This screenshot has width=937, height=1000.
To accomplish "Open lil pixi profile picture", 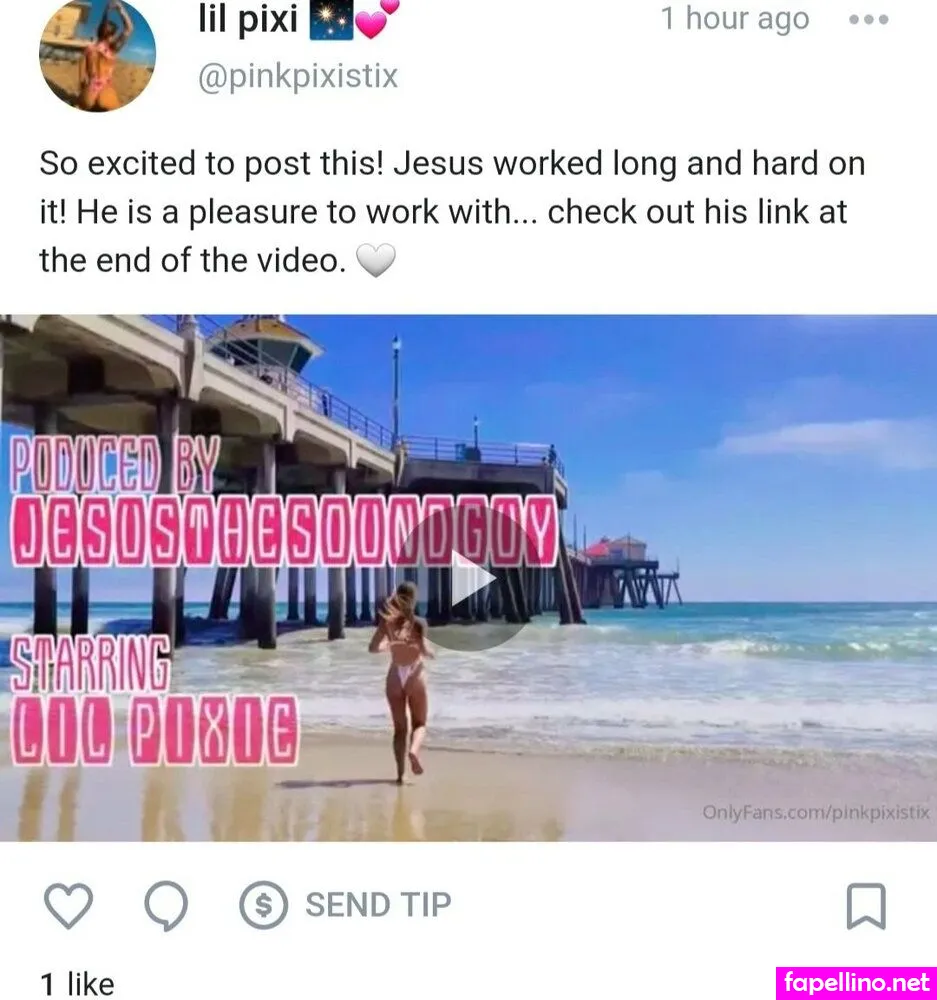I will 98,54.
